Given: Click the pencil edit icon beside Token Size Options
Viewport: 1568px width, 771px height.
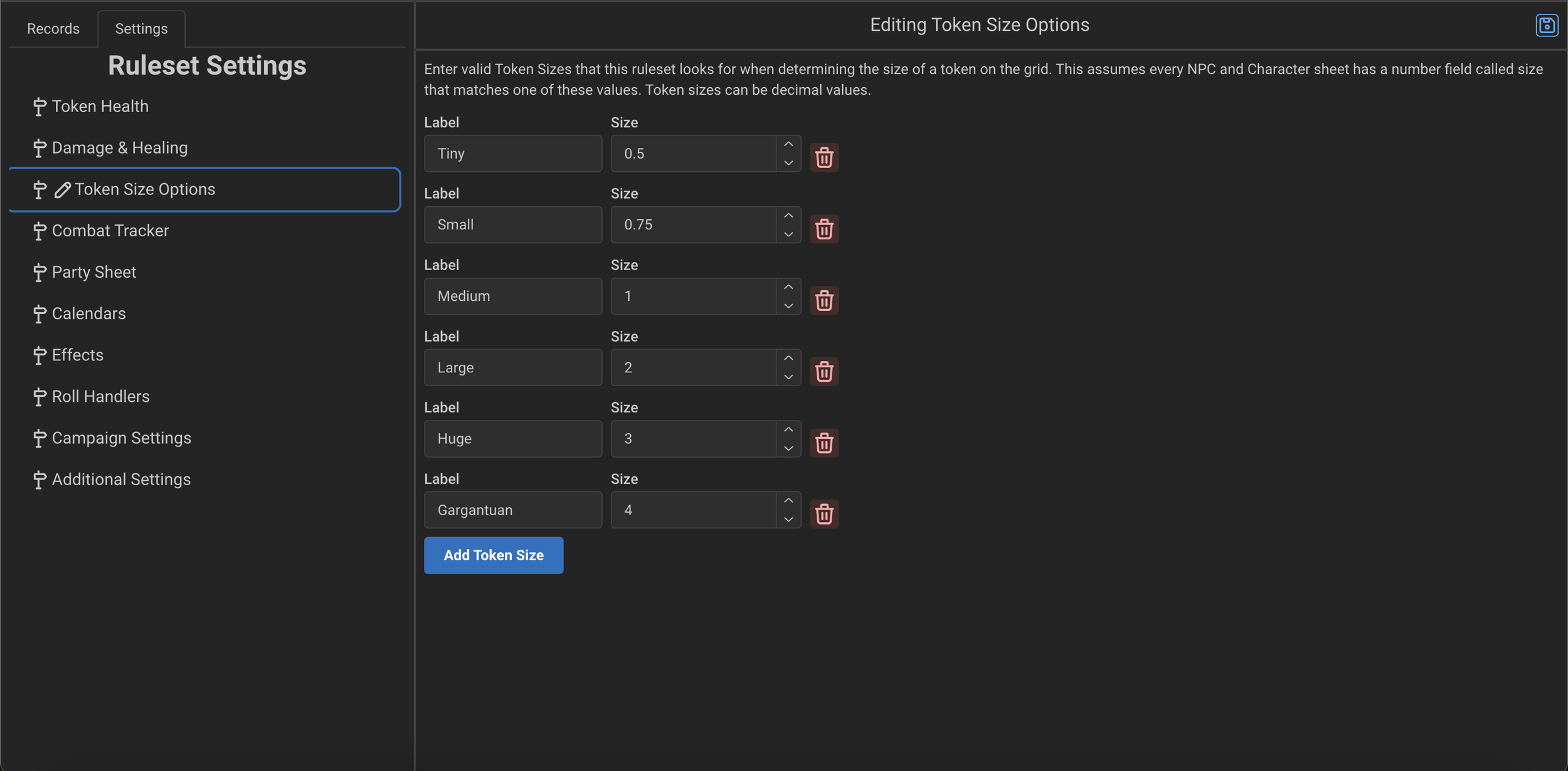Looking at the screenshot, I should [x=61, y=189].
